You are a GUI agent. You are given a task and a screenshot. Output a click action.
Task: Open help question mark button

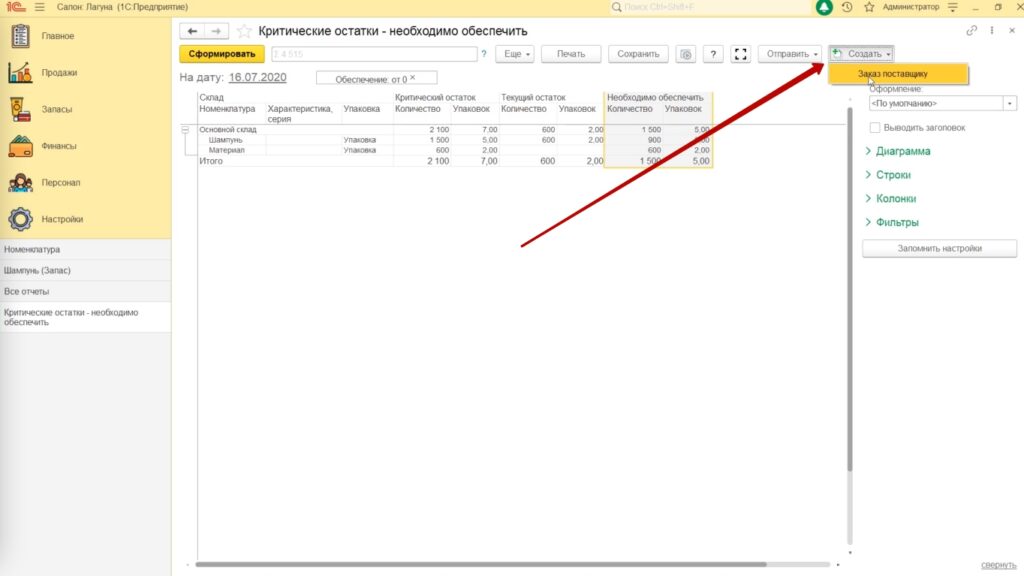713,54
